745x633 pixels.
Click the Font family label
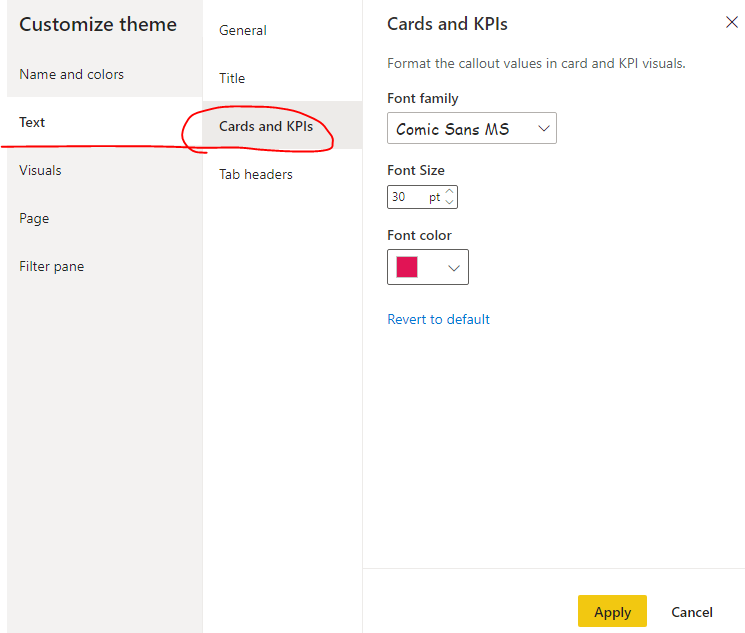click(422, 98)
